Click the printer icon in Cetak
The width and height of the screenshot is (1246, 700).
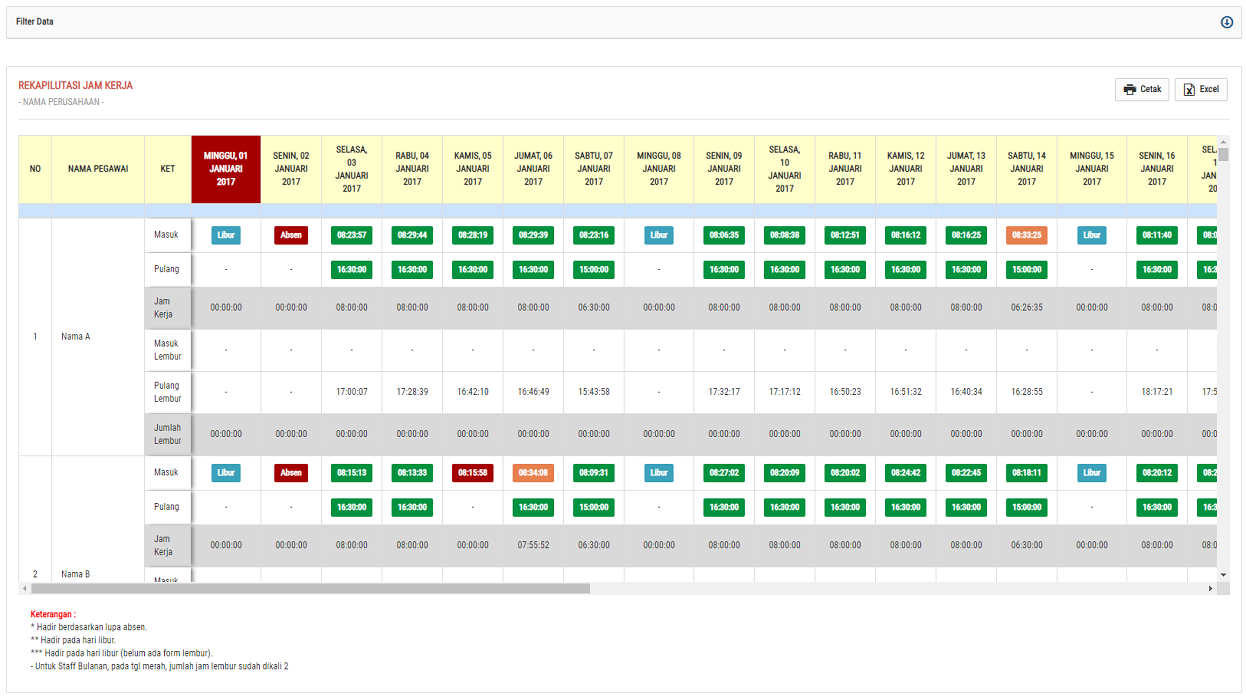1129,89
